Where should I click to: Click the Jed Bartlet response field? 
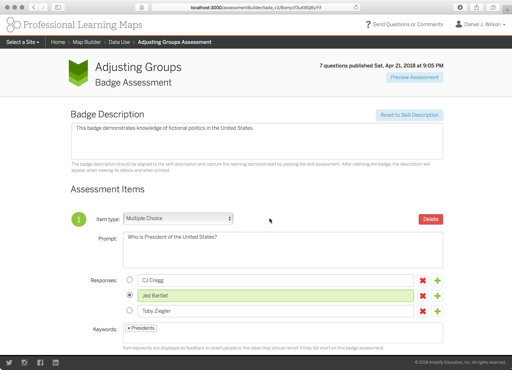pyautogui.click(x=276, y=296)
